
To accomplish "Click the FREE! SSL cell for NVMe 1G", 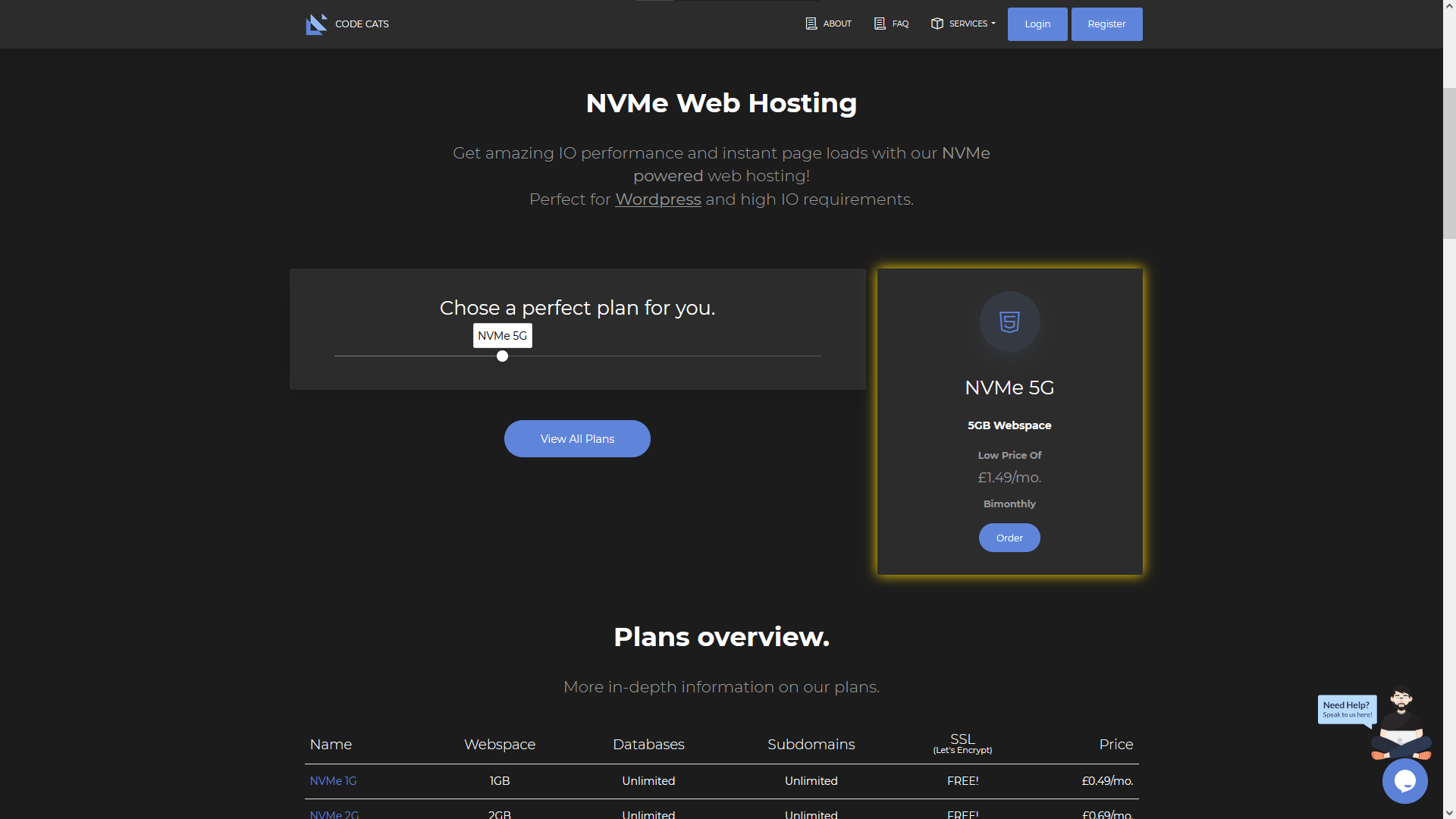I will pos(962,781).
